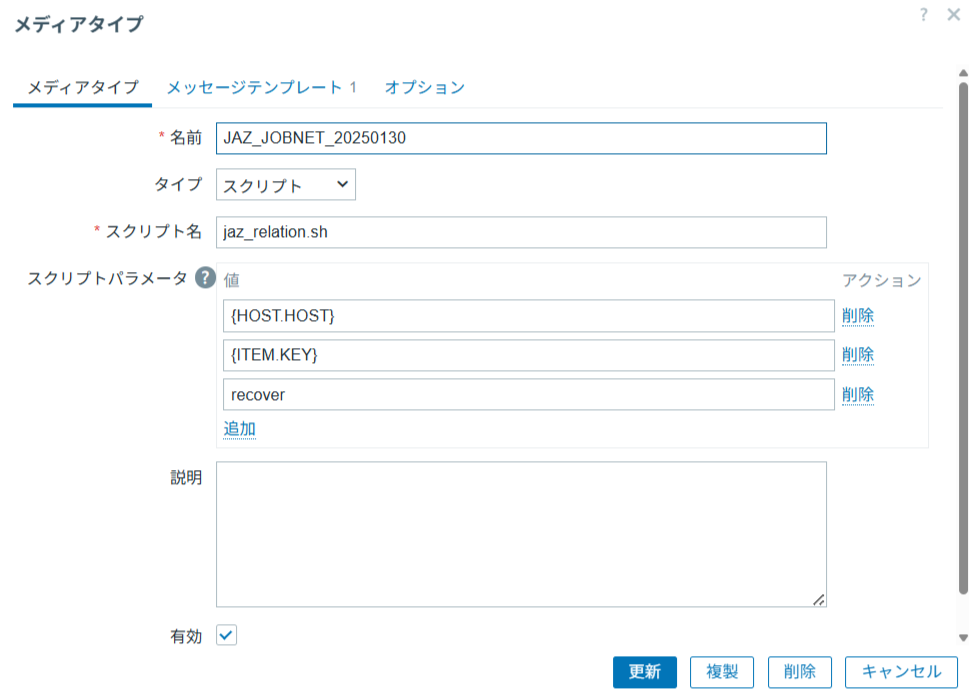Remove the {HOST.HOST} parameter row
The width and height of the screenshot is (969, 696).
(x=857, y=316)
